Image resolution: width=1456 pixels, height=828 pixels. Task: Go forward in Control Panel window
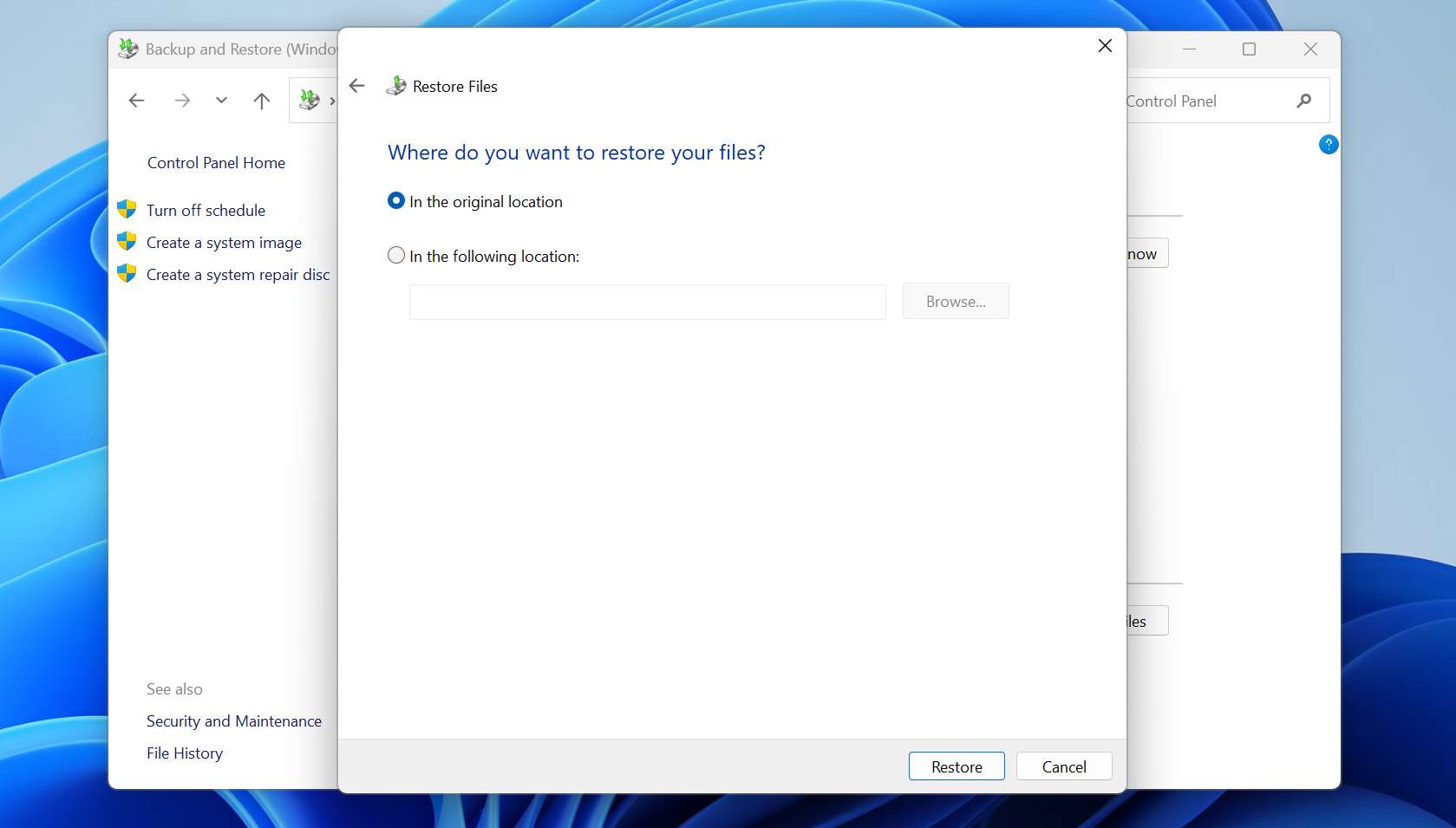182,101
